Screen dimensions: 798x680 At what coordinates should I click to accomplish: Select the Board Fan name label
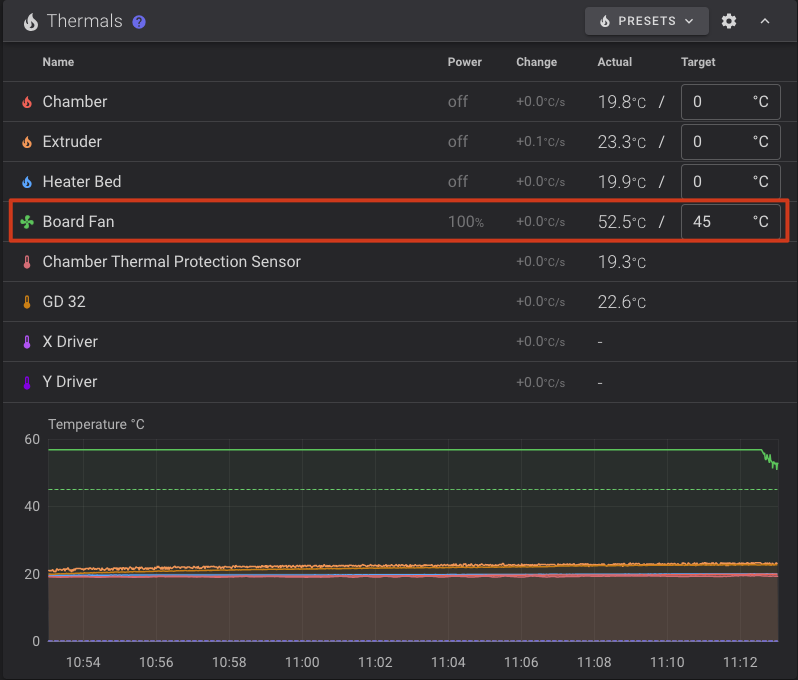(x=78, y=222)
